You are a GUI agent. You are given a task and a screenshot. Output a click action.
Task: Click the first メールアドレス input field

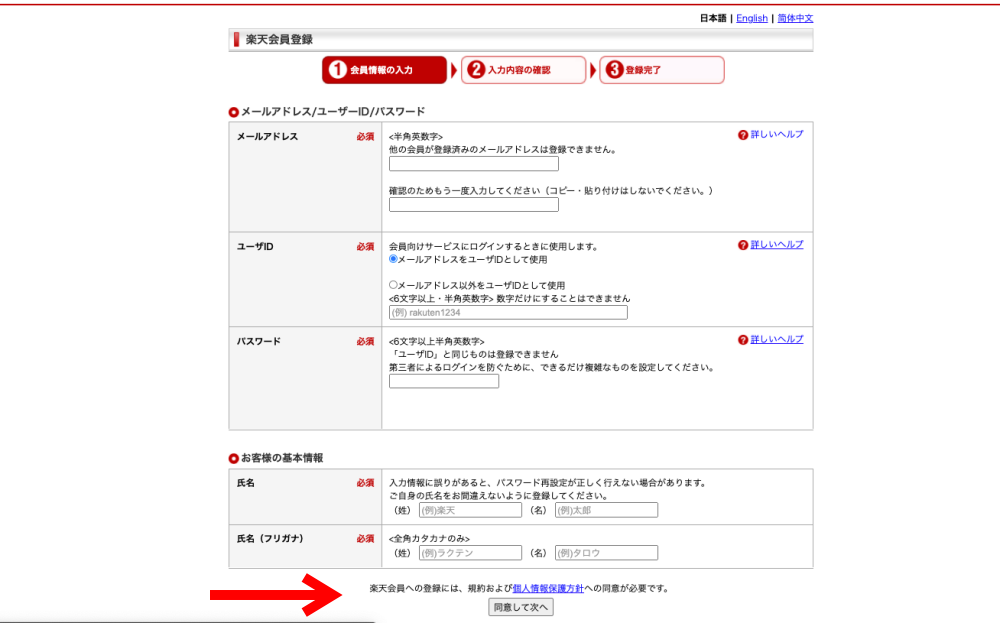(474, 164)
